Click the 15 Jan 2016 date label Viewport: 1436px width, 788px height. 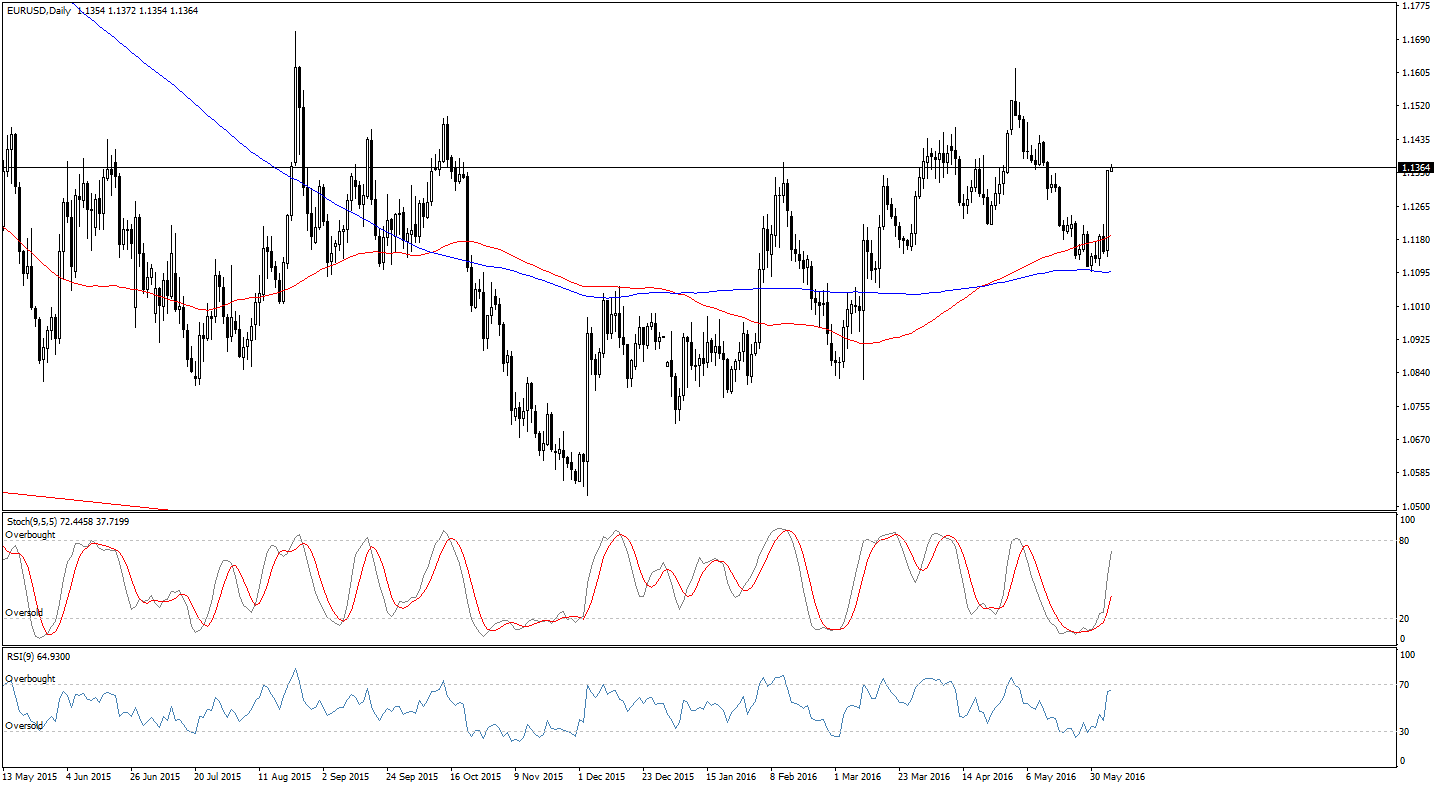[731, 776]
